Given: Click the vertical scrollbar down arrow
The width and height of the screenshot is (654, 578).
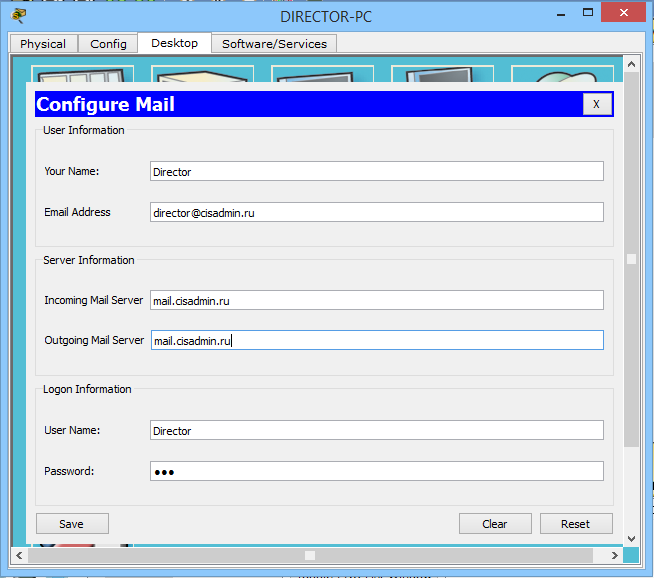Looking at the screenshot, I should point(631,539).
